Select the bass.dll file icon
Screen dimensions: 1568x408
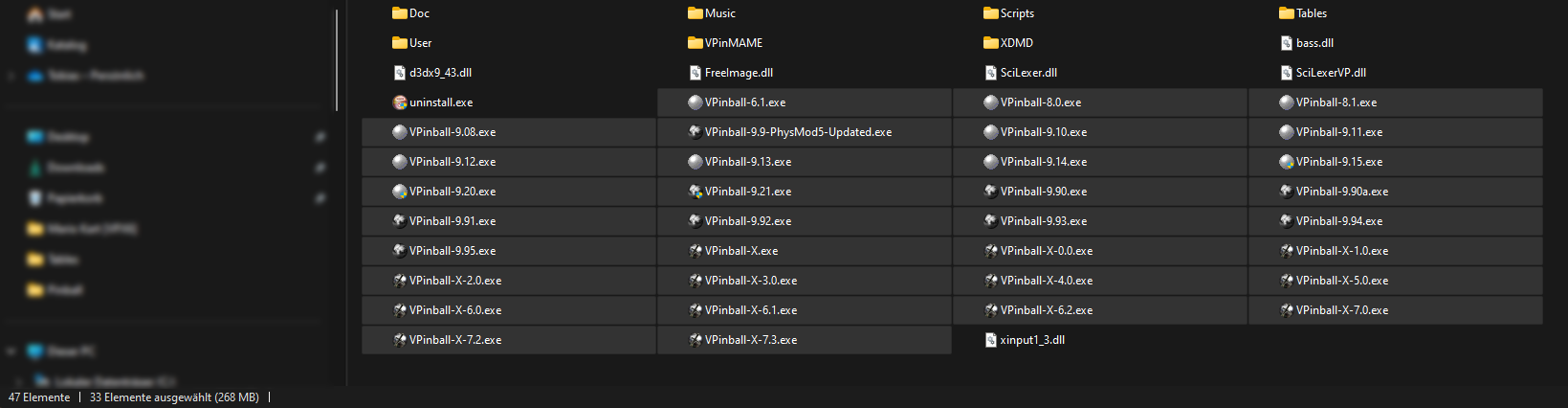[x=1287, y=43]
